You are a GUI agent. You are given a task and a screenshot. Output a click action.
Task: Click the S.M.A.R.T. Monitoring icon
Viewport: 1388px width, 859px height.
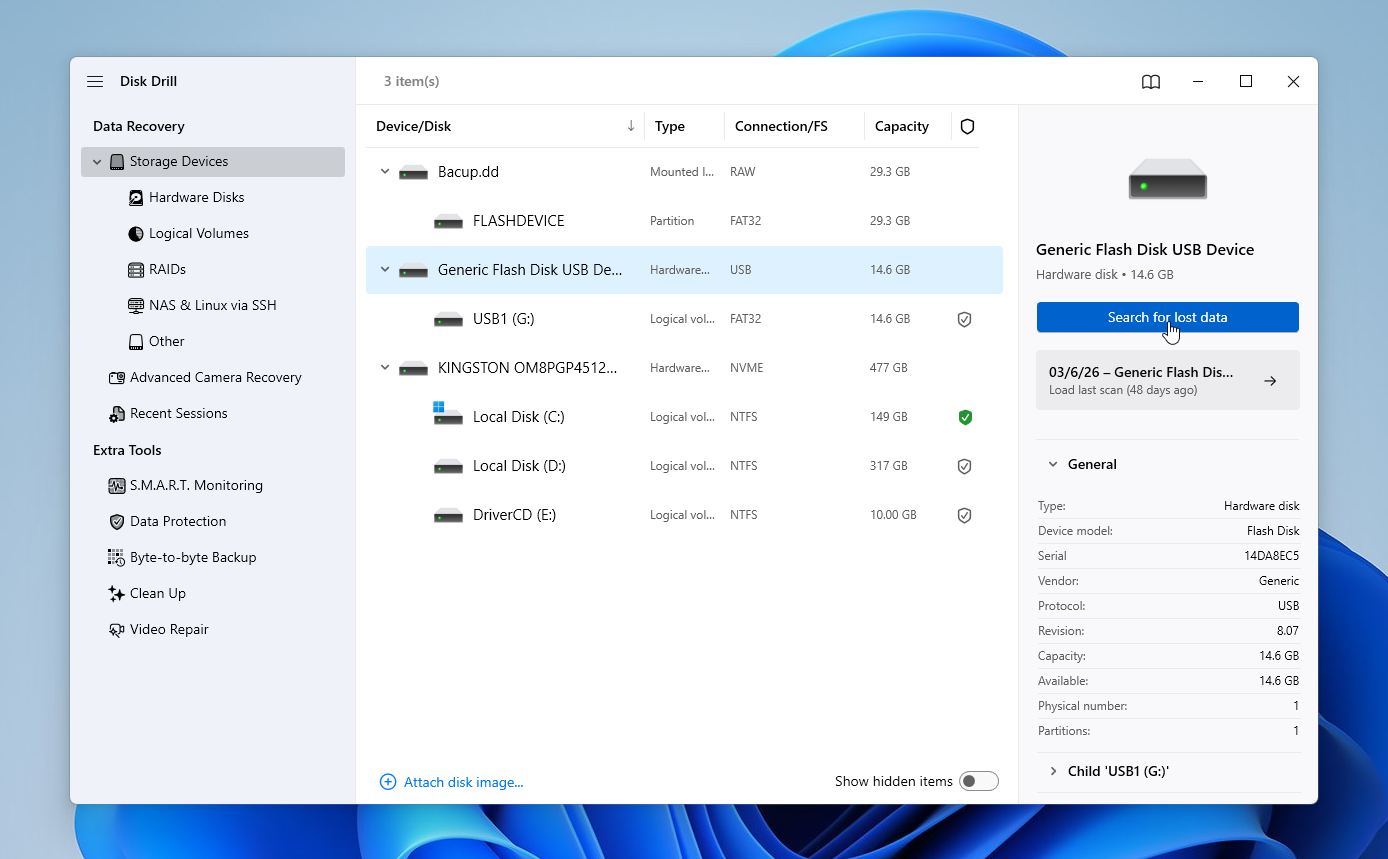pos(117,486)
